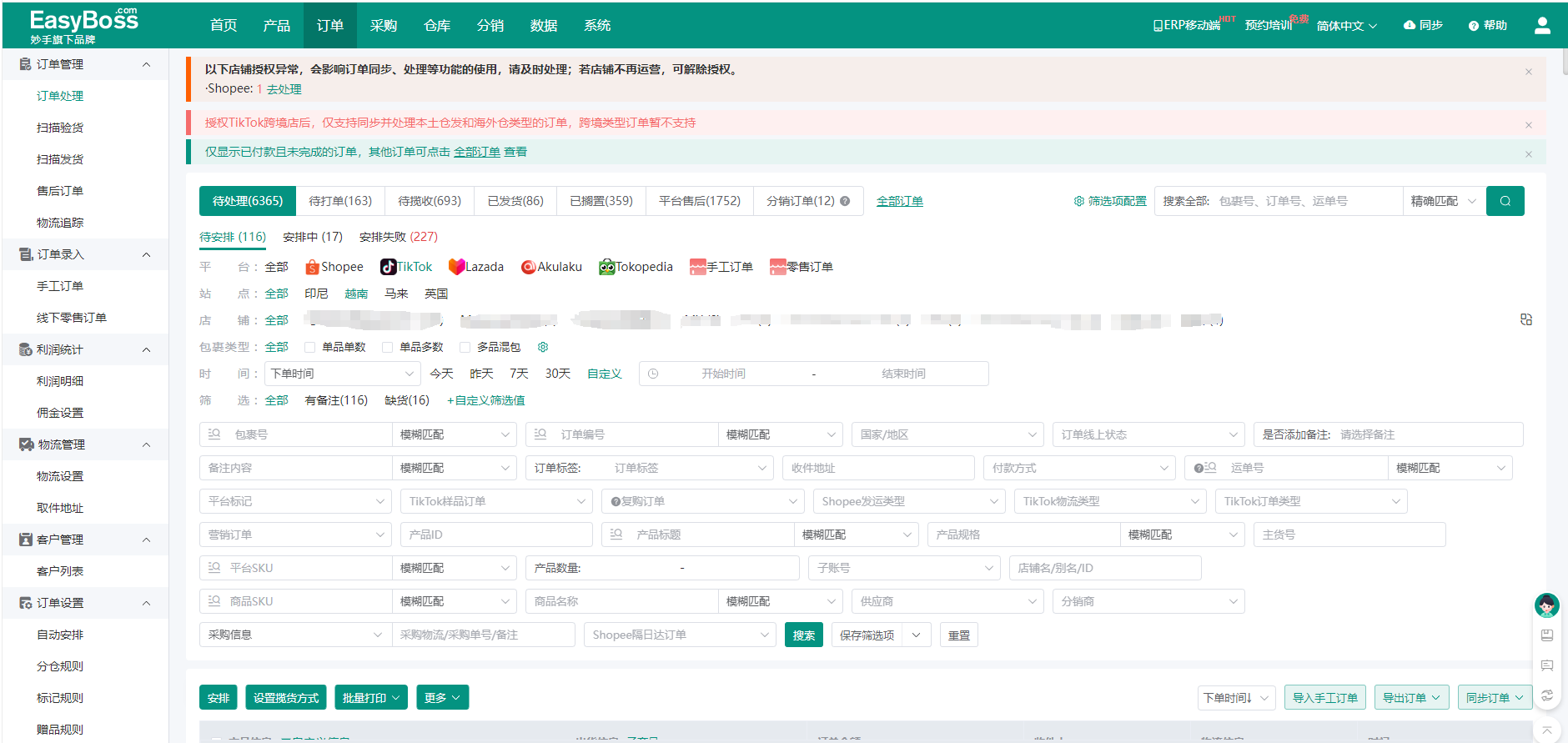Switch to the 待揽收(693) tab
Image resolution: width=1568 pixels, height=743 pixels.
430,201
